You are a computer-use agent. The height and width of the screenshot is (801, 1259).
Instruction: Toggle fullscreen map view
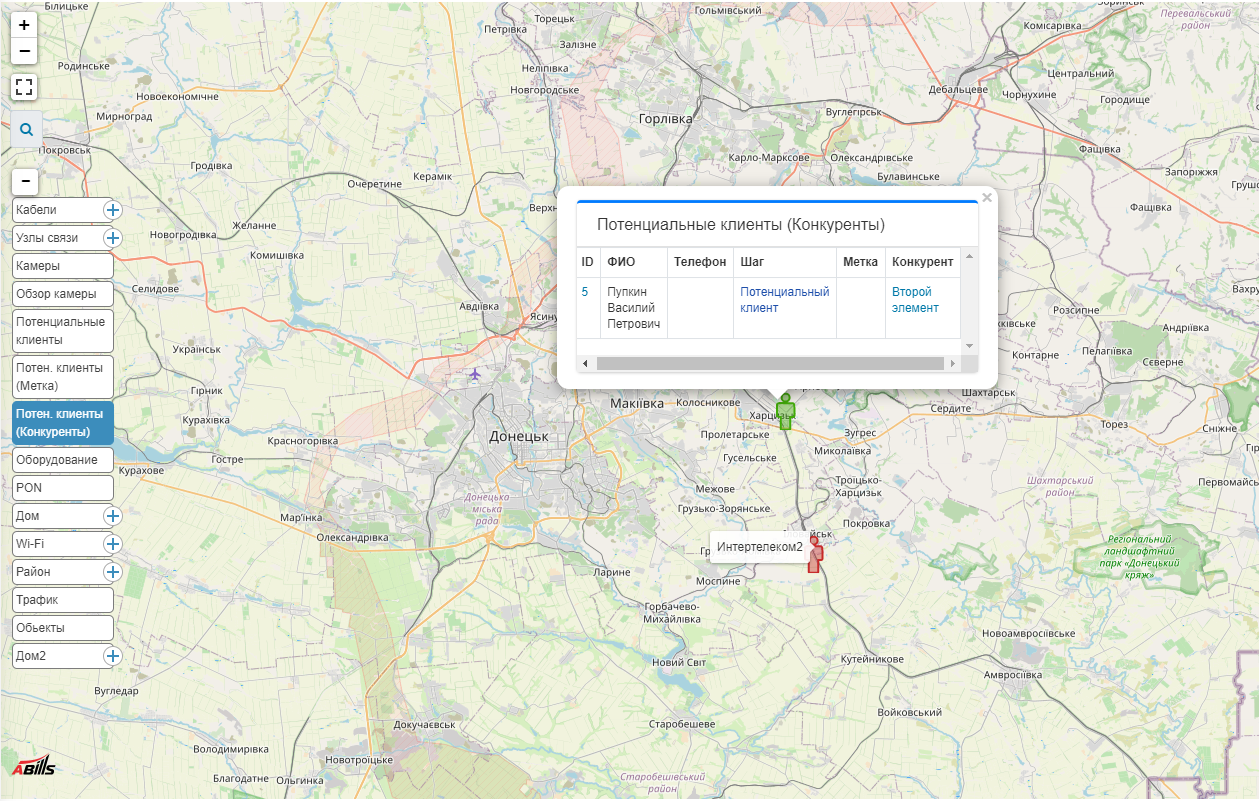[x=24, y=87]
